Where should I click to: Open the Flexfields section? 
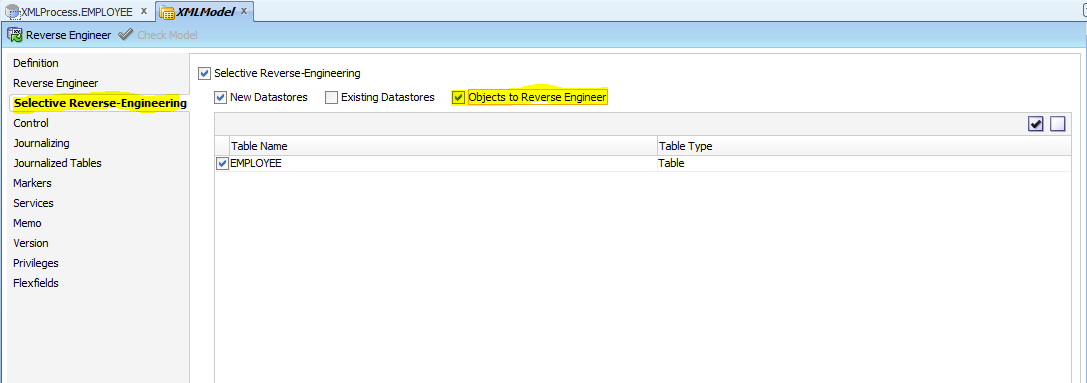tap(36, 283)
